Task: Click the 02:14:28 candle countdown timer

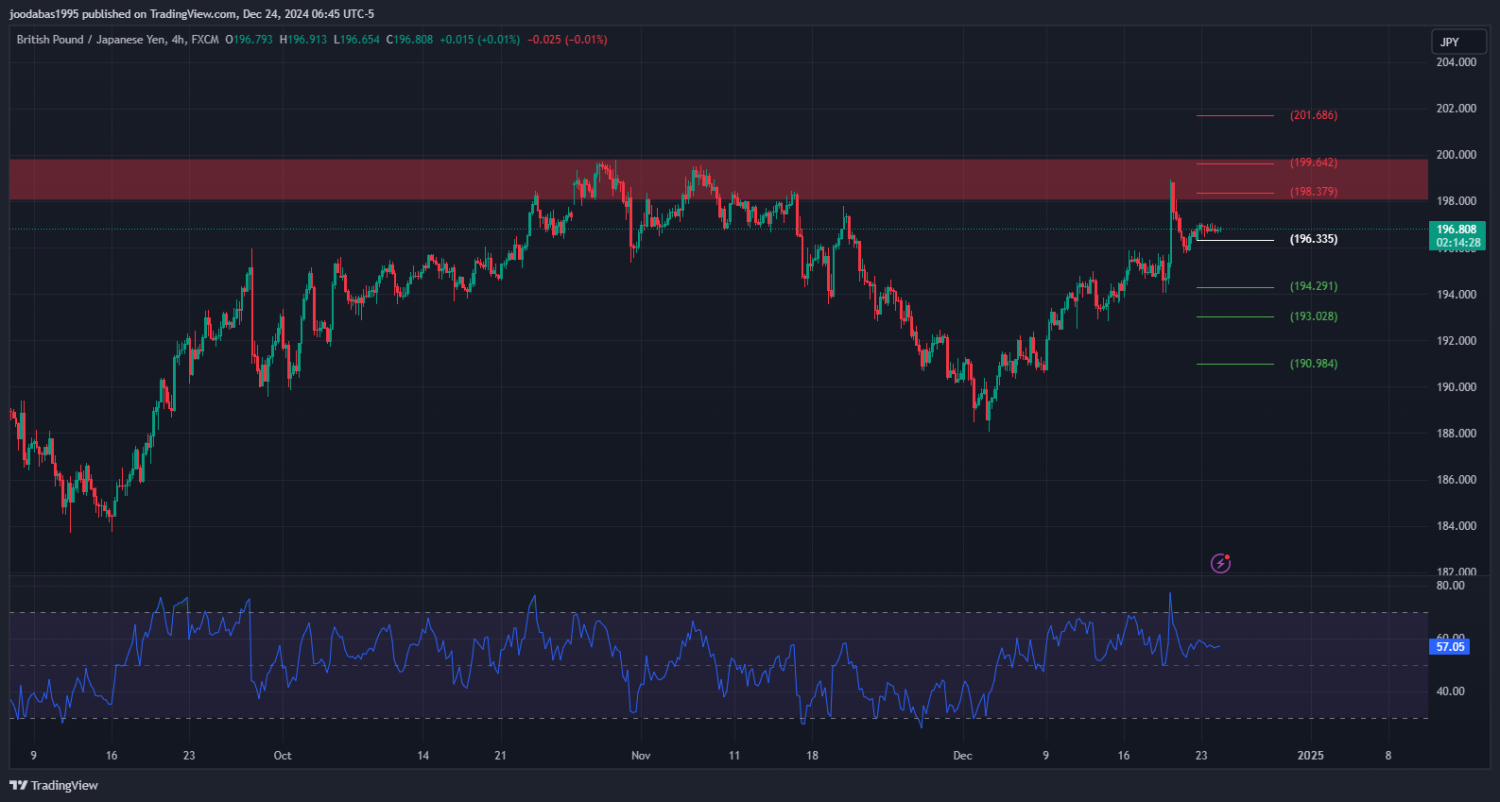Action: 1459,242
